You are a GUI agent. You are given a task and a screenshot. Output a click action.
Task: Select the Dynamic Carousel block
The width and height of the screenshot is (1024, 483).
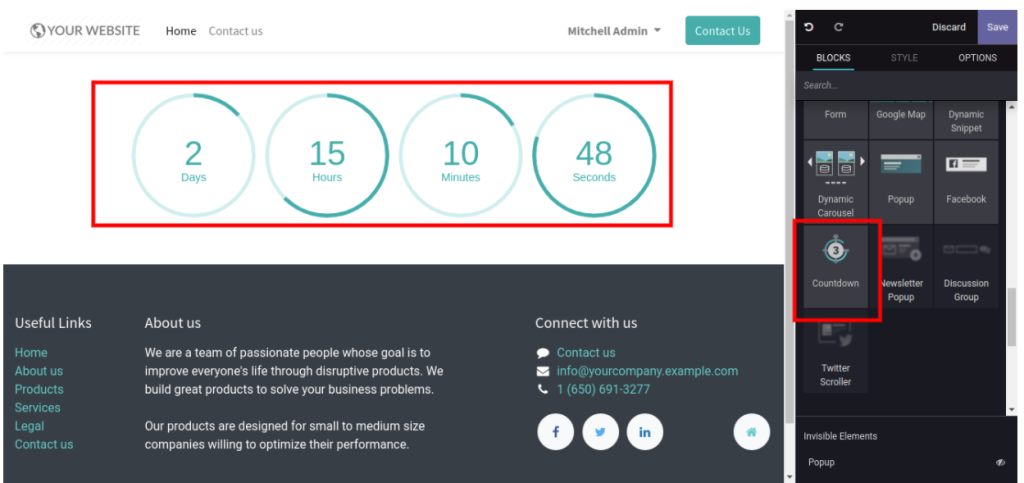[x=835, y=181]
